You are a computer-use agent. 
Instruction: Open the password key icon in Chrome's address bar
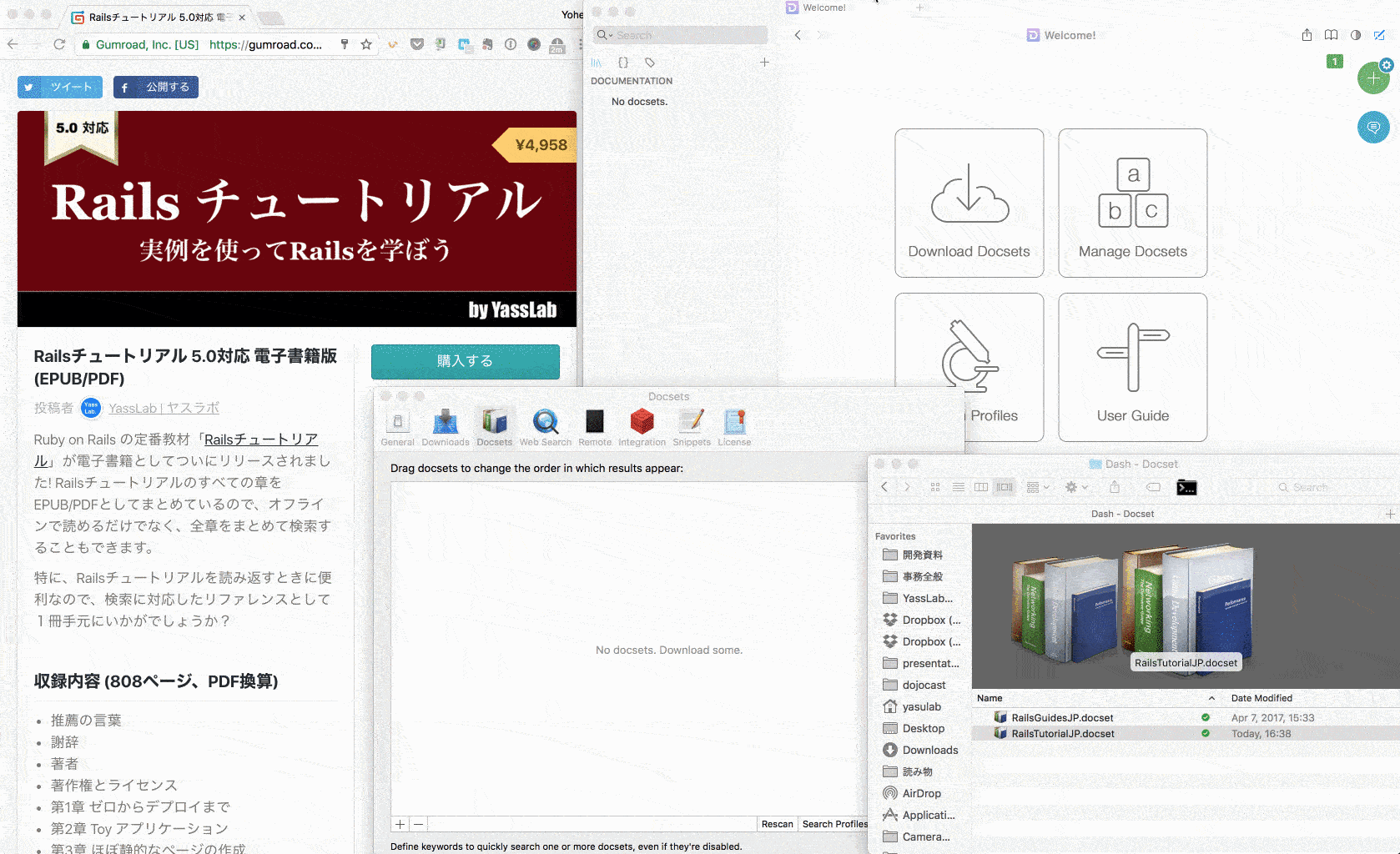[345, 44]
